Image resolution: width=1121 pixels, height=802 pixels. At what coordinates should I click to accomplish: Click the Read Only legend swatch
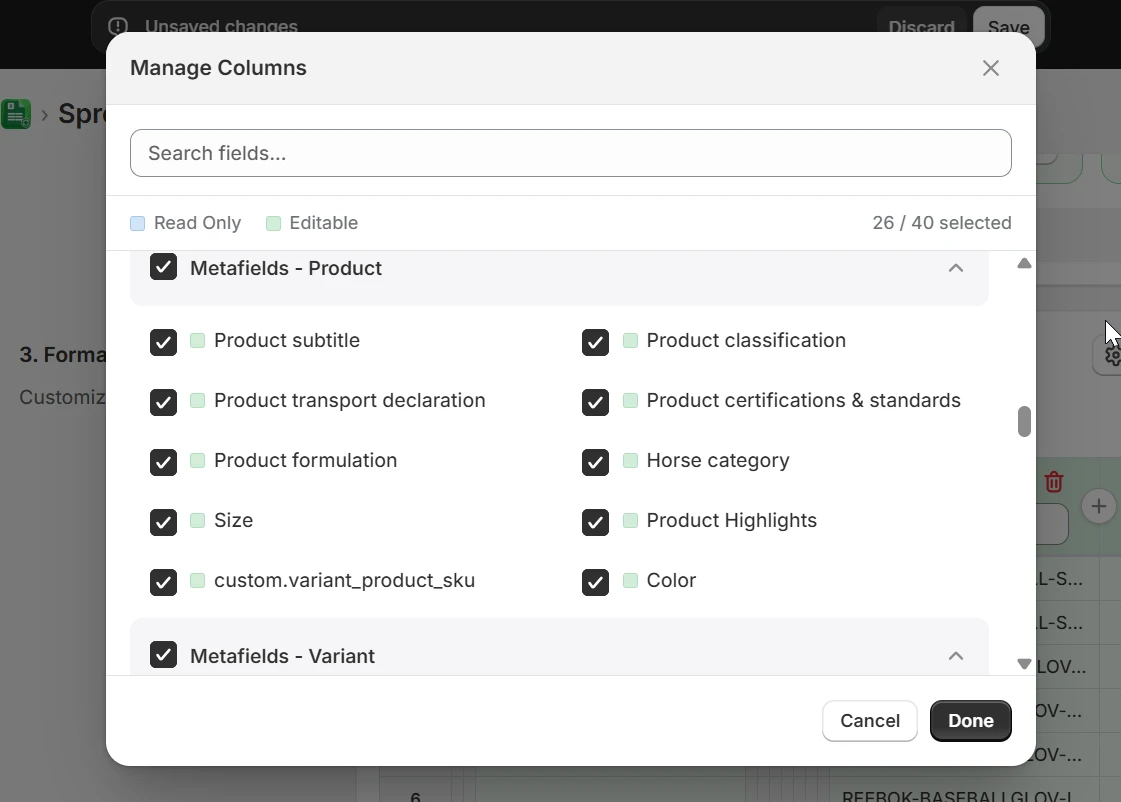tap(137, 224)
